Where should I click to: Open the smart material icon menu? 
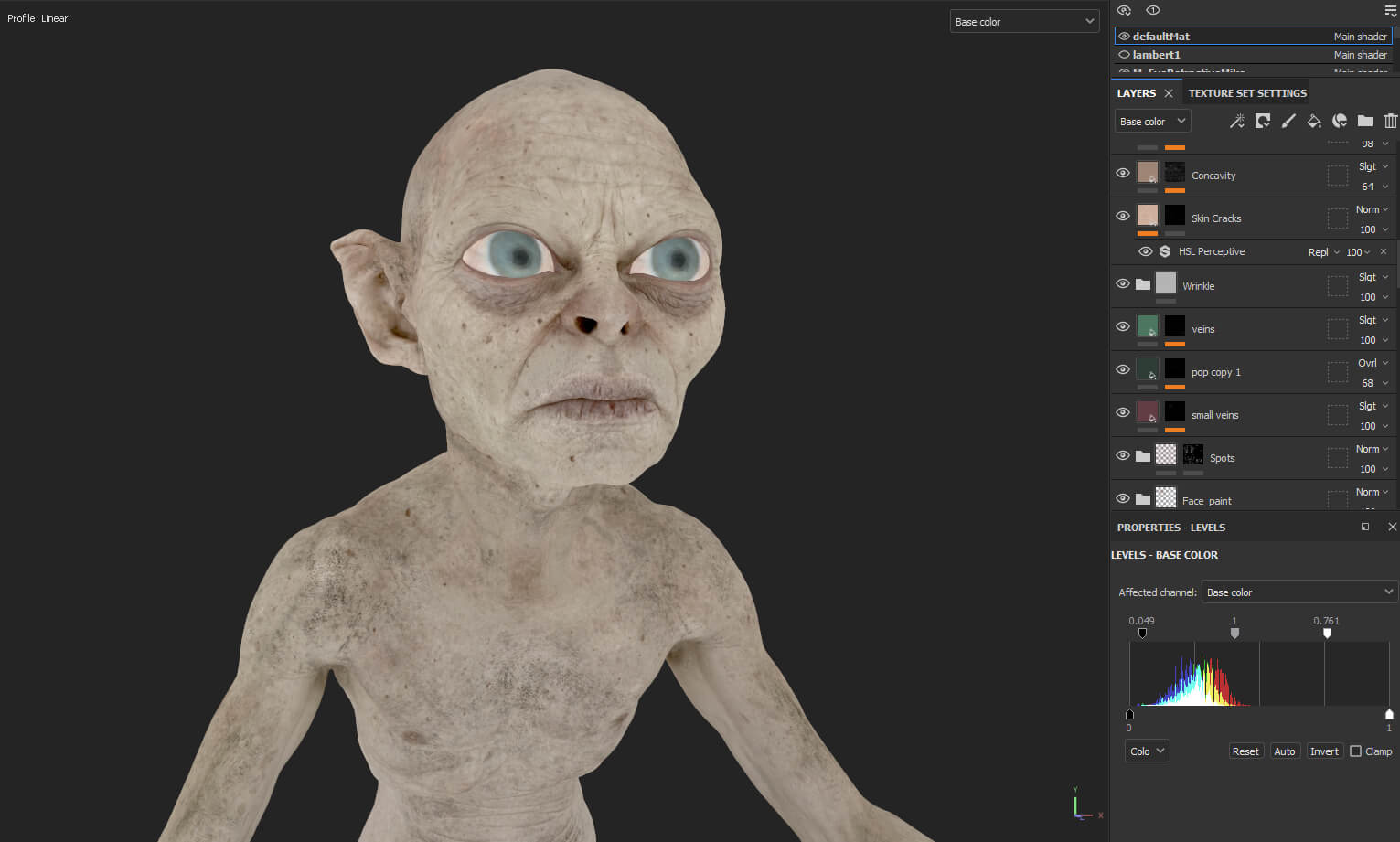coord(1340,121)
